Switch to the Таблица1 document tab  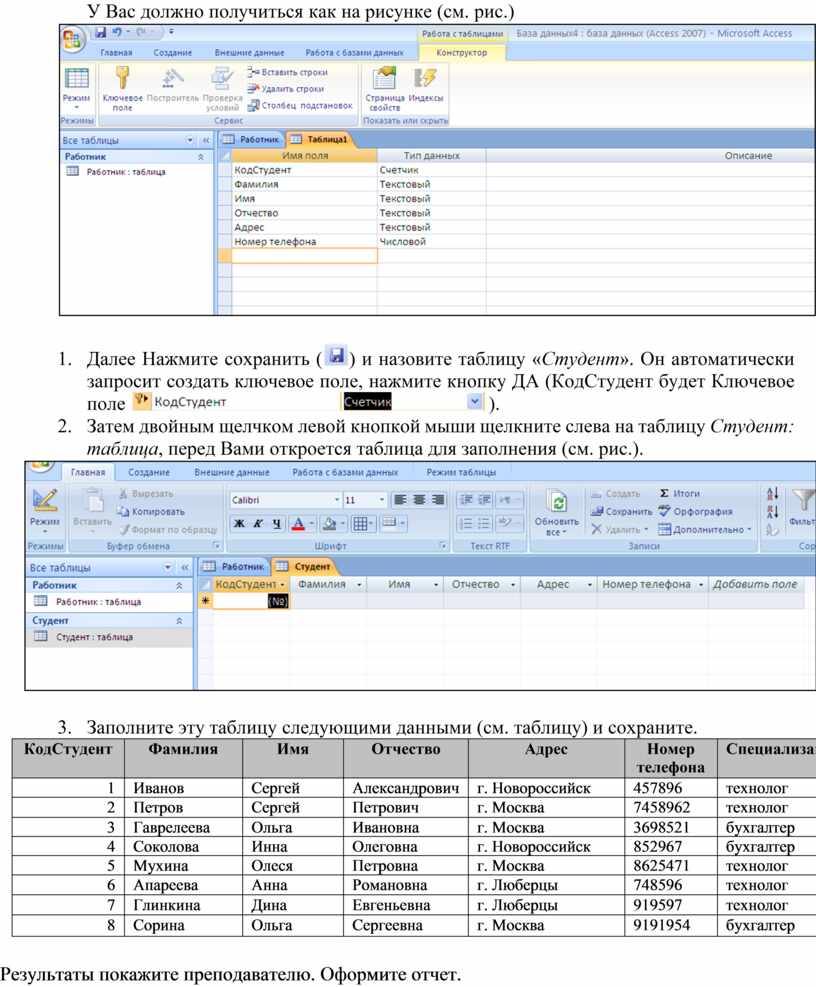point(320,139)
